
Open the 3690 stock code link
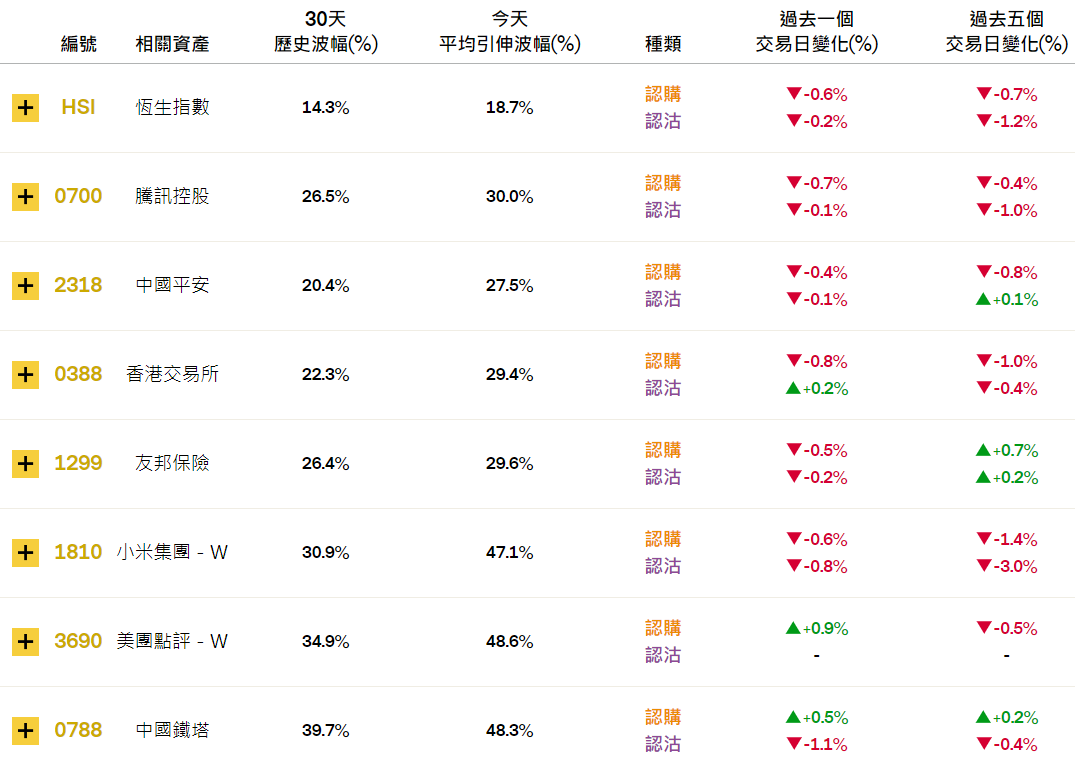[78, 641]
